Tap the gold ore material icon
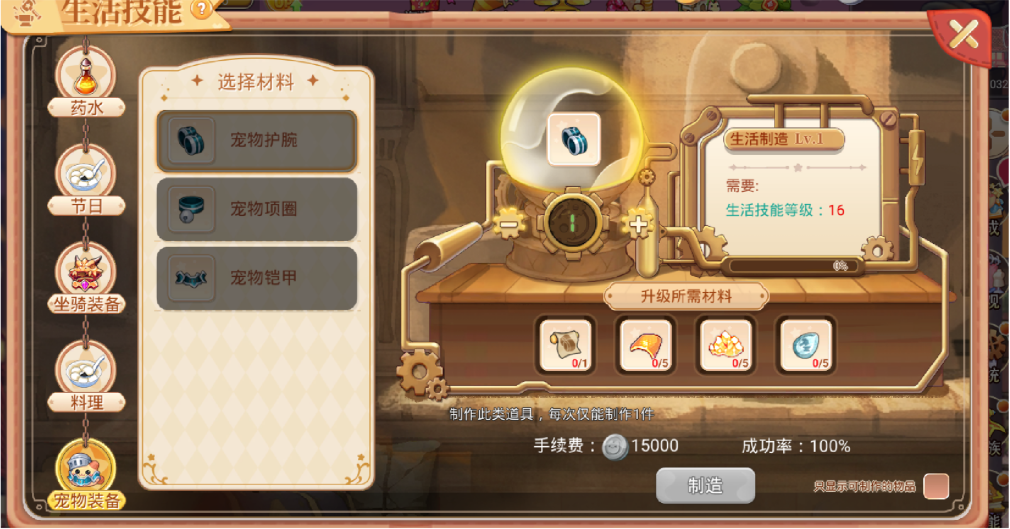The height and width of the screenshot is (529, 1010). (725, 345)
